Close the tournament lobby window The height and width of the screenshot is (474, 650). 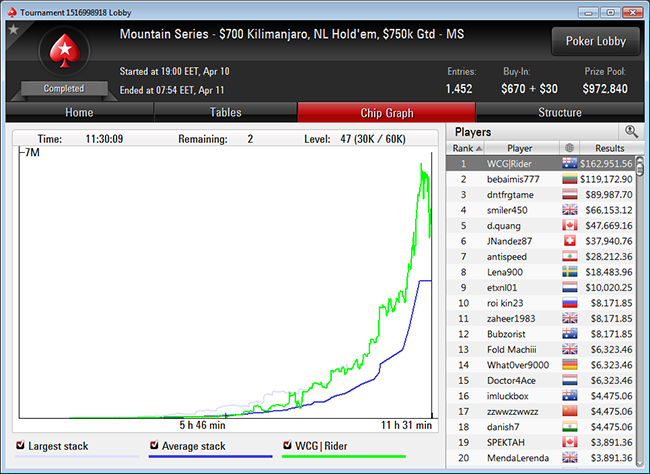pos(633,12)
